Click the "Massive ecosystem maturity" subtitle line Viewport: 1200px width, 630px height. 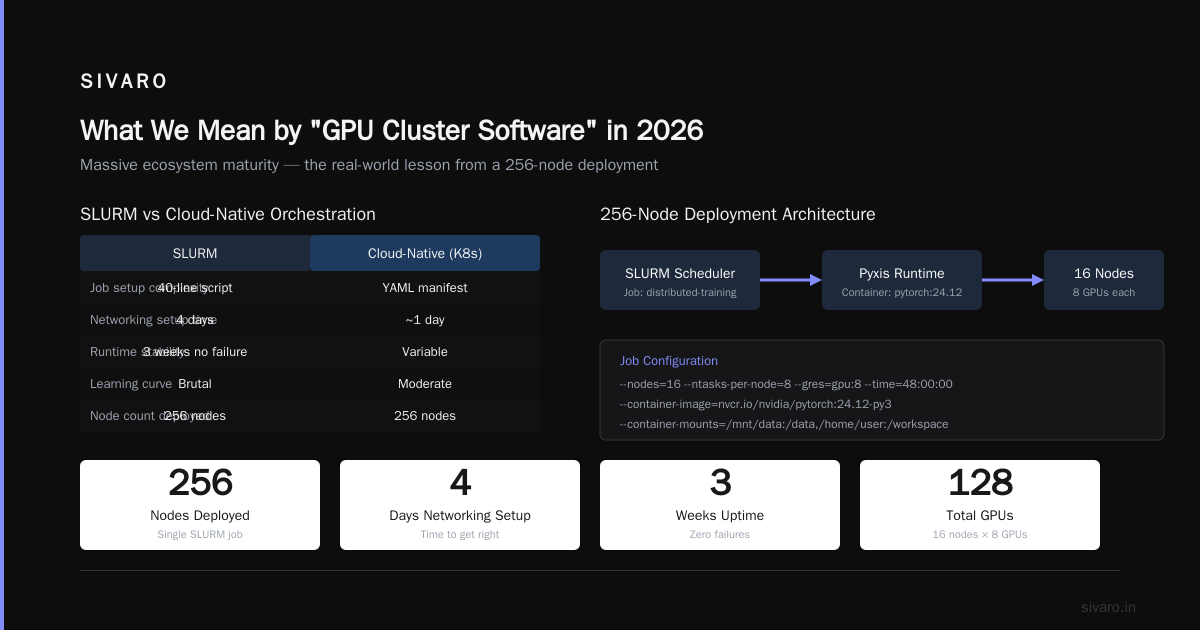369,165
